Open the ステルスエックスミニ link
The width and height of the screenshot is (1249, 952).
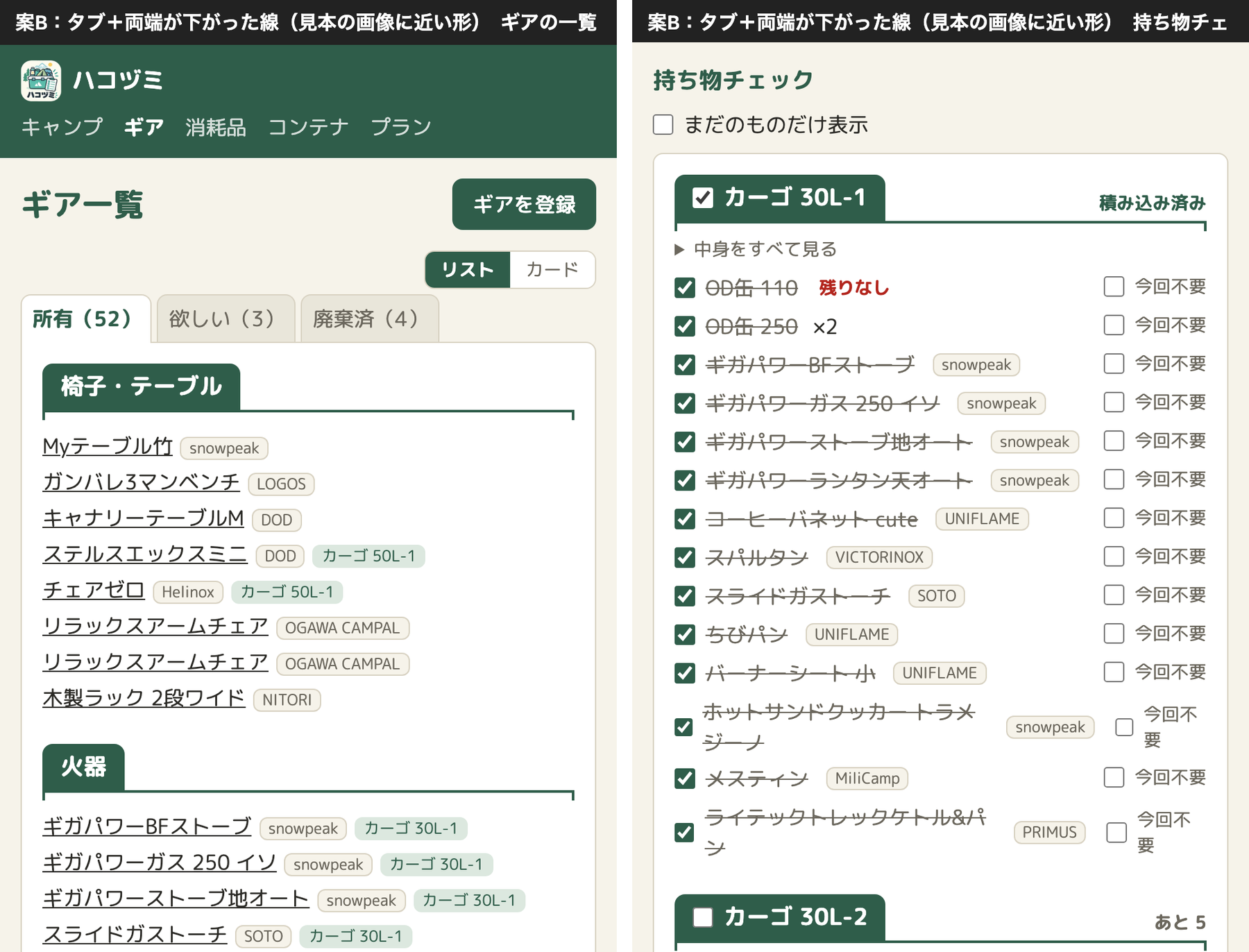(x=145, y=554)
